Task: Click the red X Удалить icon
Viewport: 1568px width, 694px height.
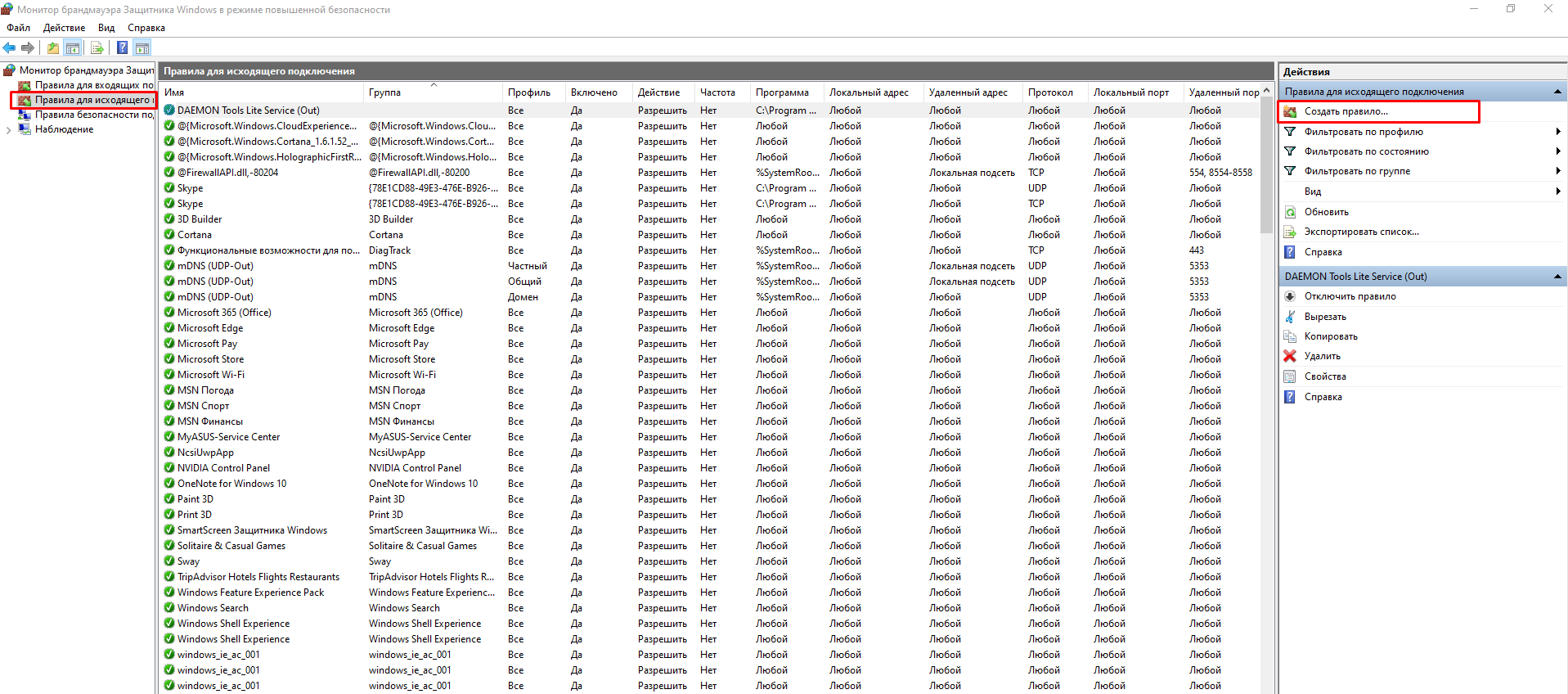Action: point(1290,356)
